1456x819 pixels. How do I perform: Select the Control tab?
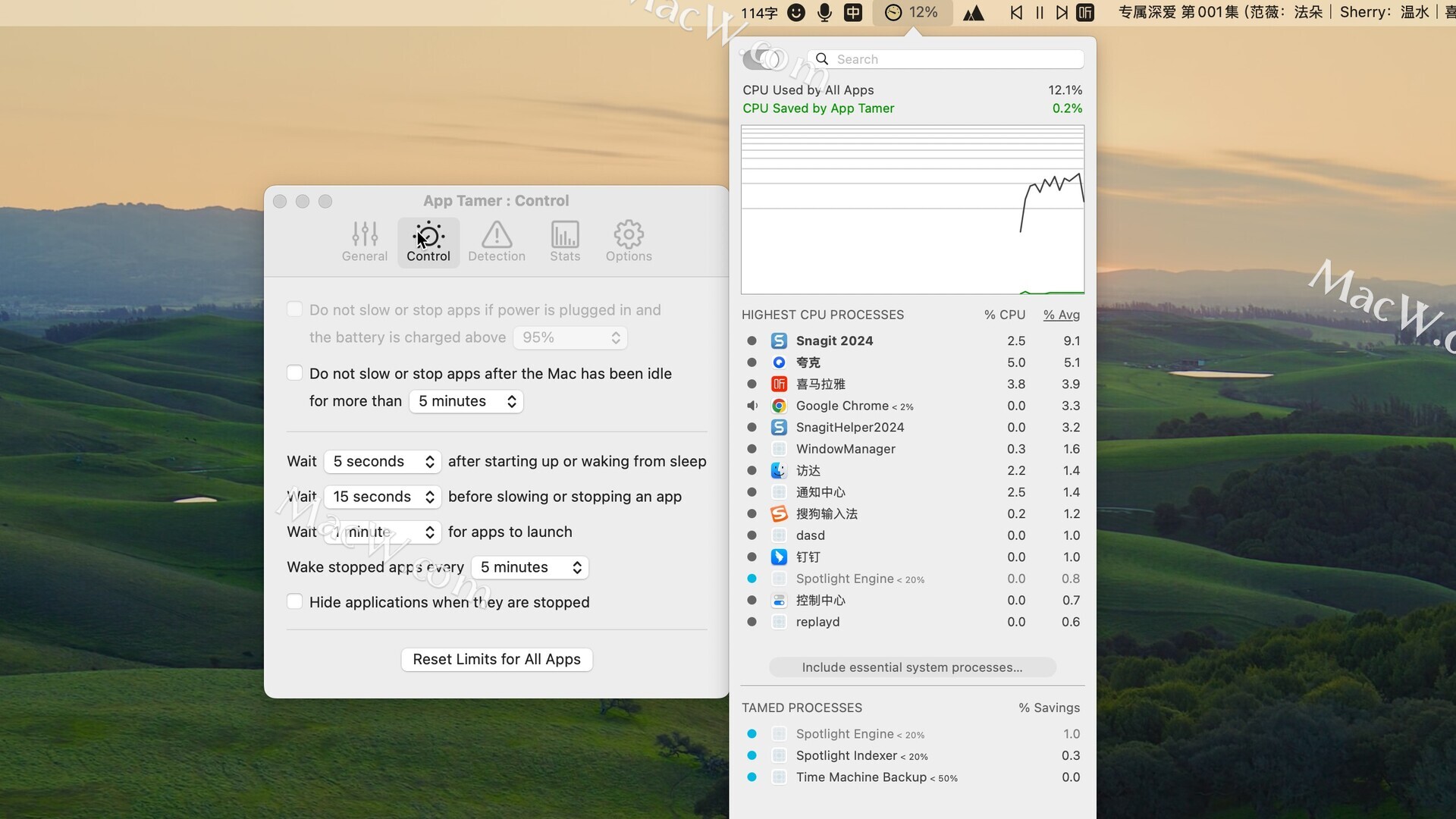[428, 242]
